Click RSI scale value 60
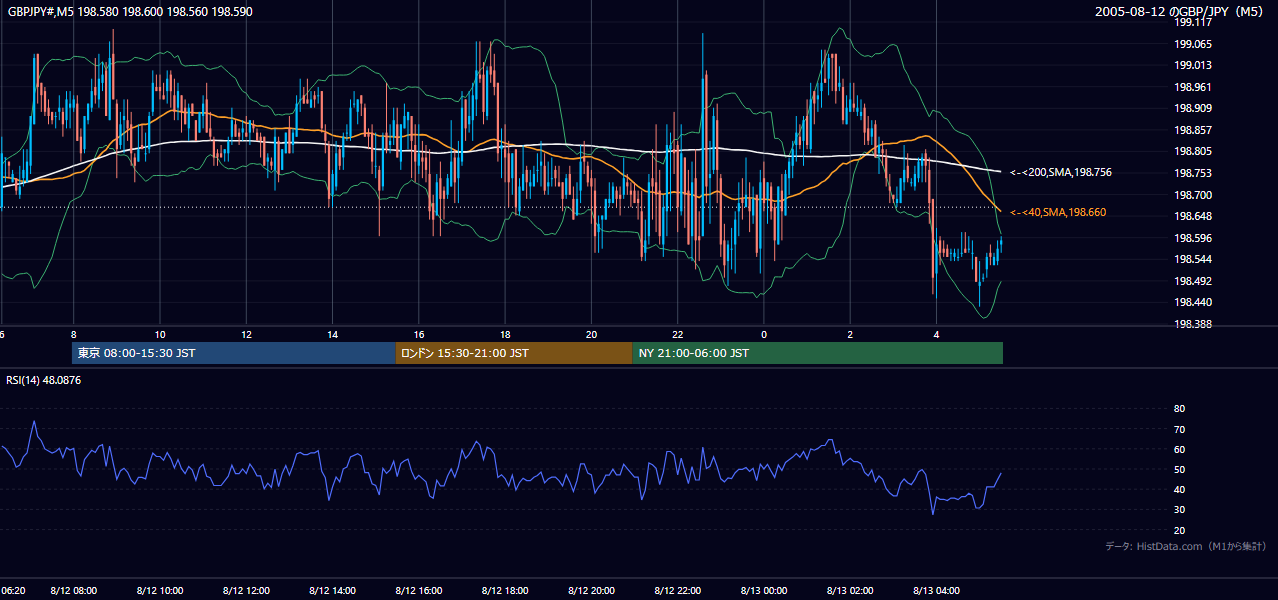This screenshot has height=600, width=1278. tap(1179, 449)
